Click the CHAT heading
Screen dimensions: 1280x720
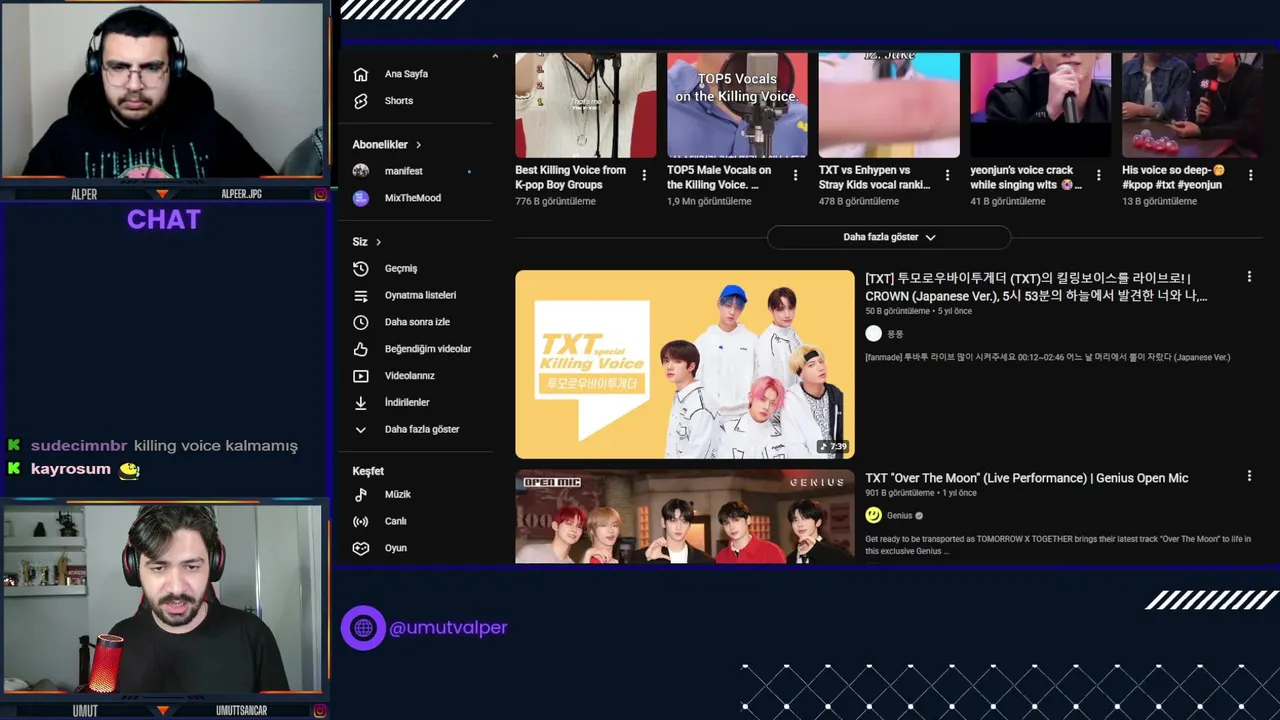tap(164, 220)
